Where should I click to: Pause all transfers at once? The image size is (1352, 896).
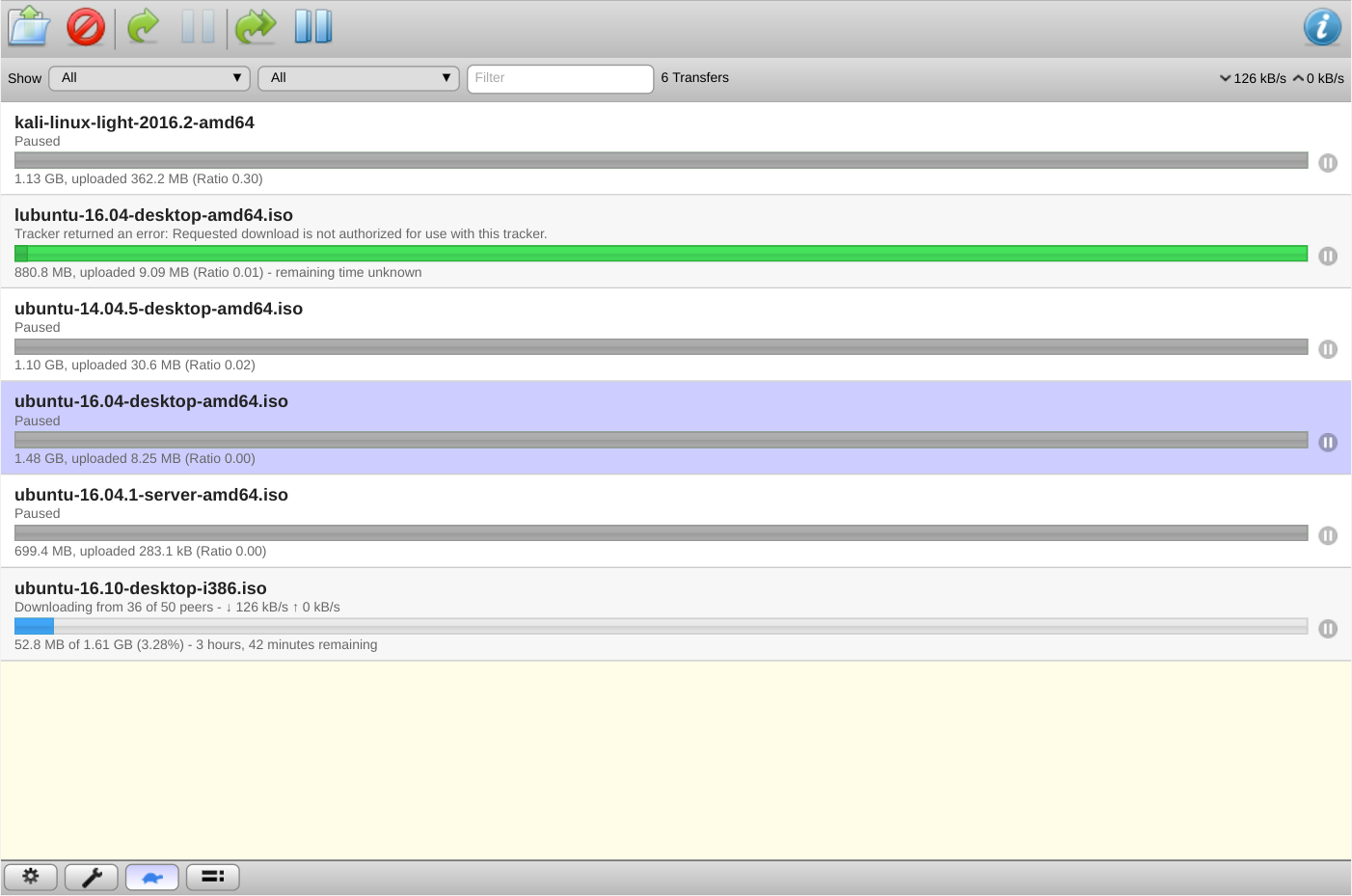(x=311, y=27)
